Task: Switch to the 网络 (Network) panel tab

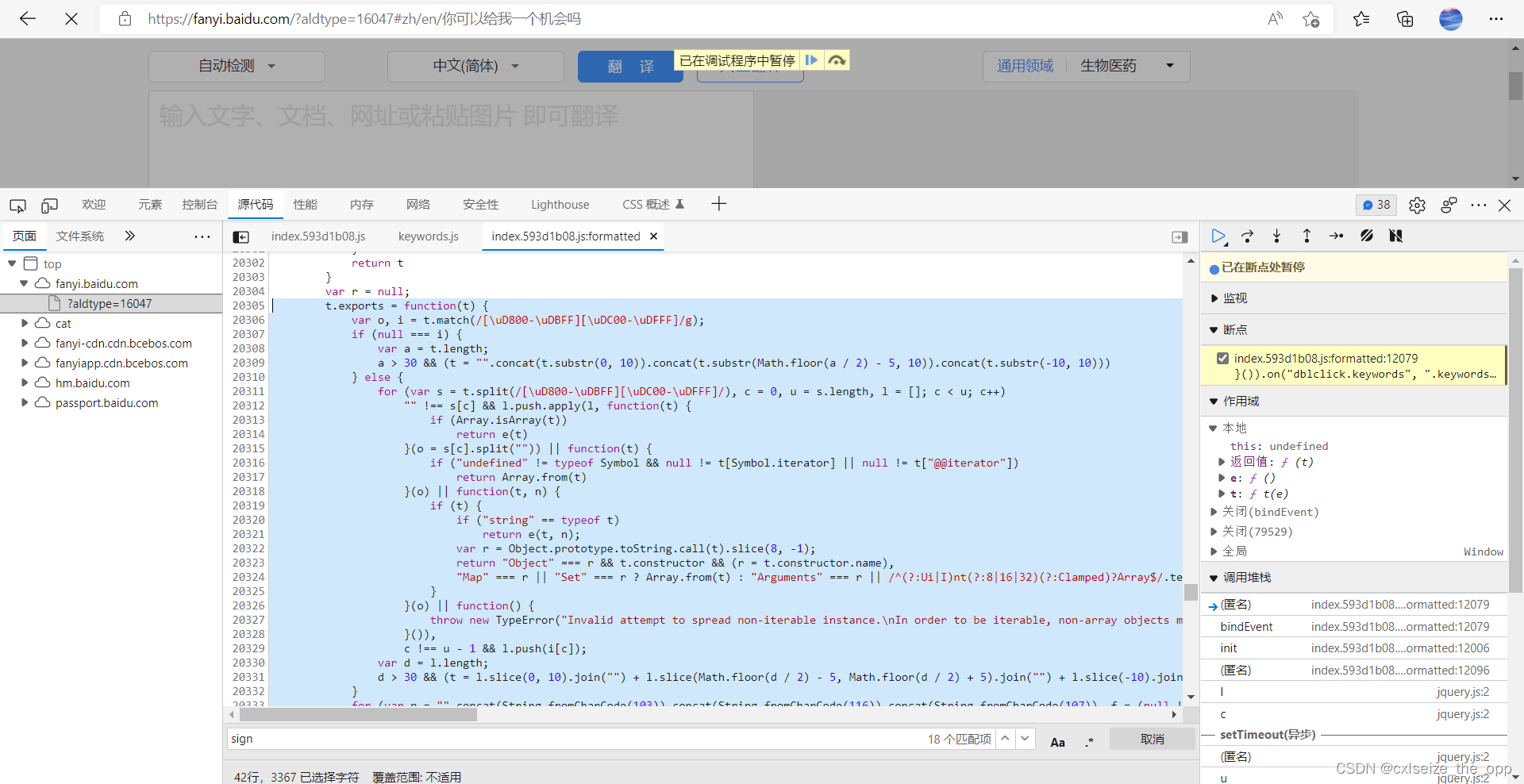Action: click(x=418, y=204)
